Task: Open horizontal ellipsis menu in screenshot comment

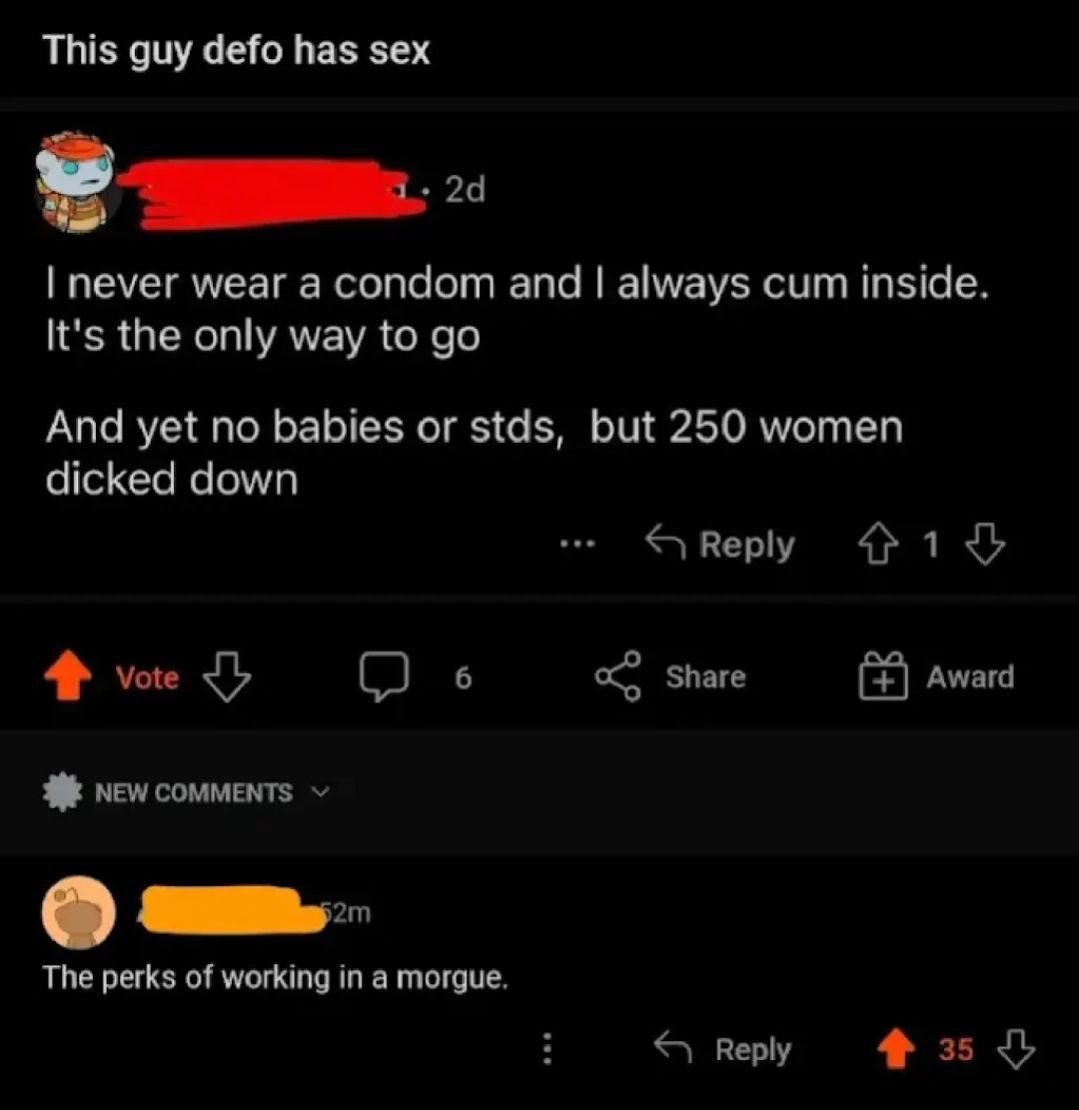Action: click(x=577, y=545)
